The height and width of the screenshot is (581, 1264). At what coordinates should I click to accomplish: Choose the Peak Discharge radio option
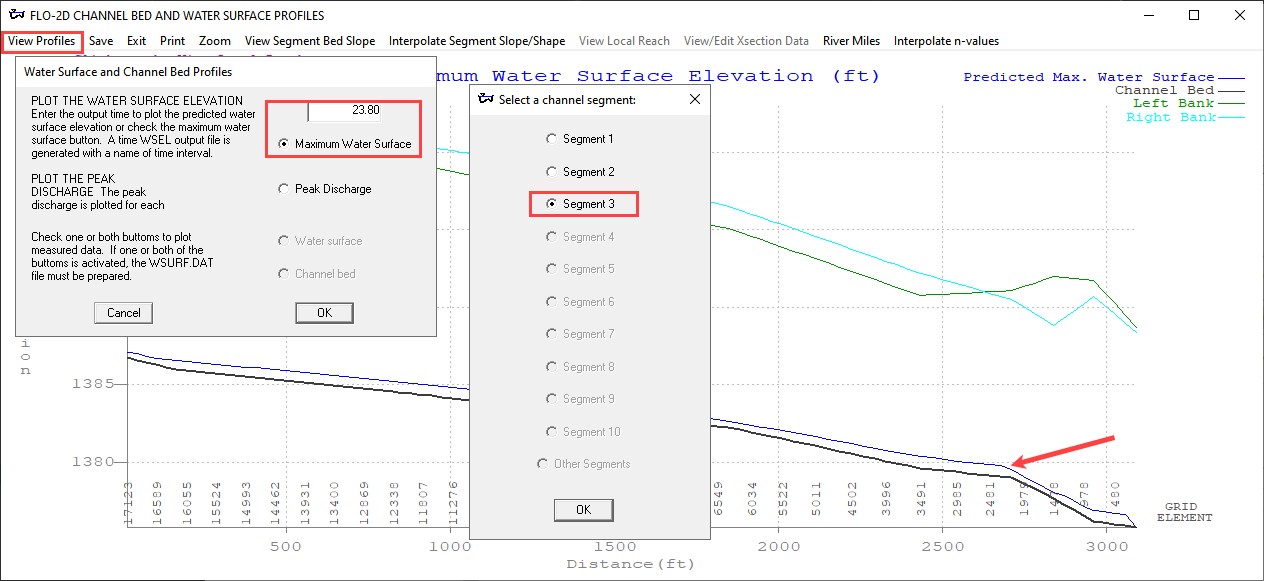[x=285, y=189]
